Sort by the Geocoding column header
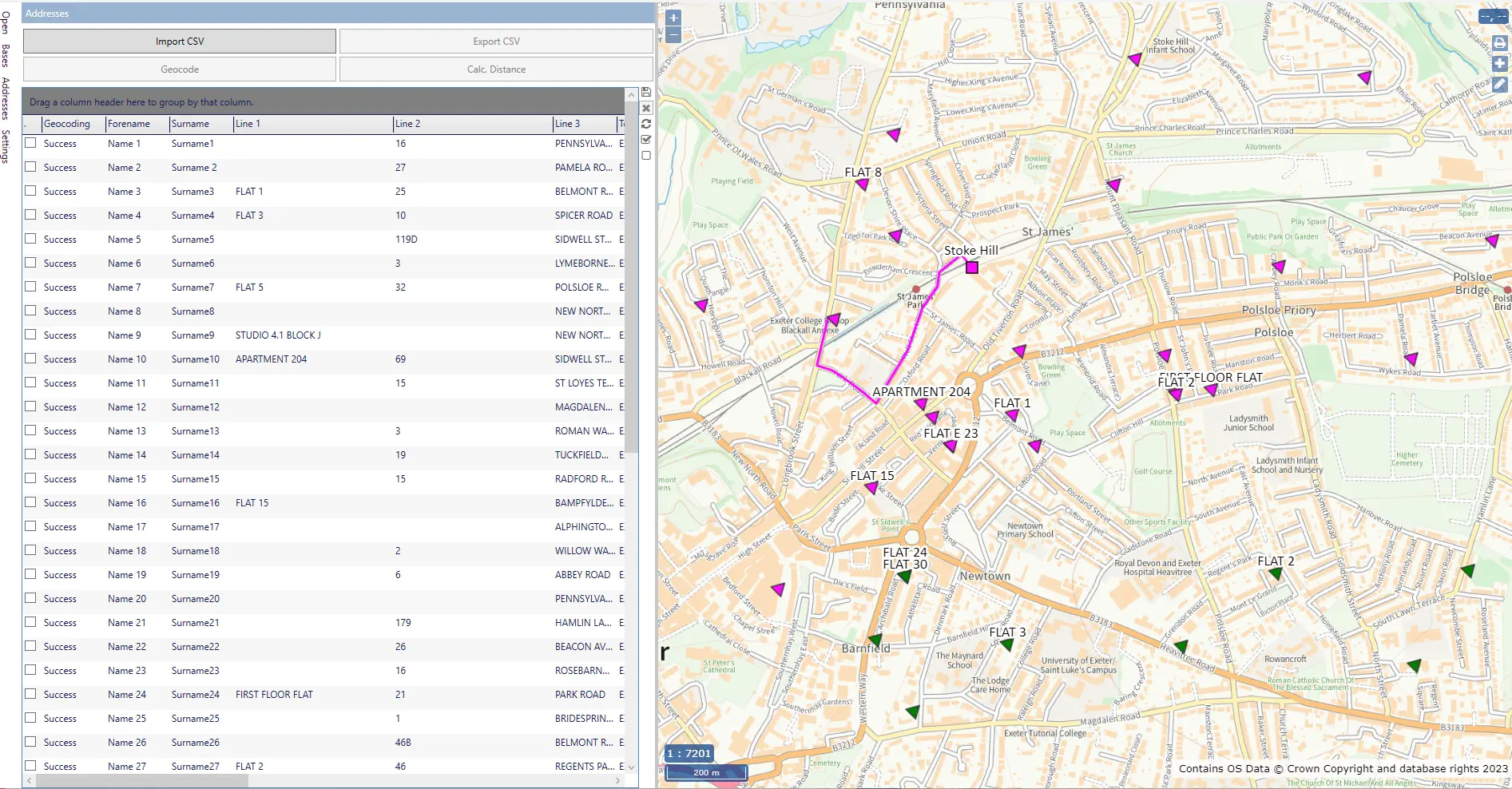This screenshot has height=789, width=1512. (x=73, y=124)
